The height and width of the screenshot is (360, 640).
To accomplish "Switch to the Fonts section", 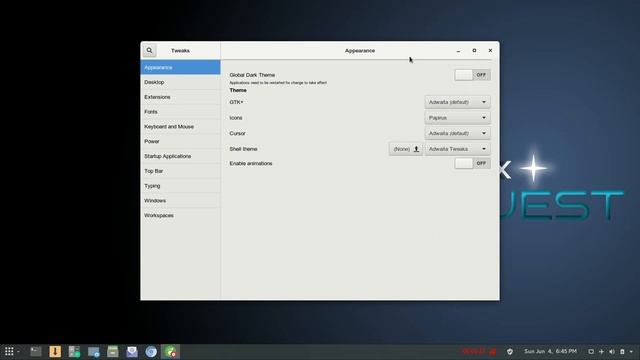I will click(180, 112).
